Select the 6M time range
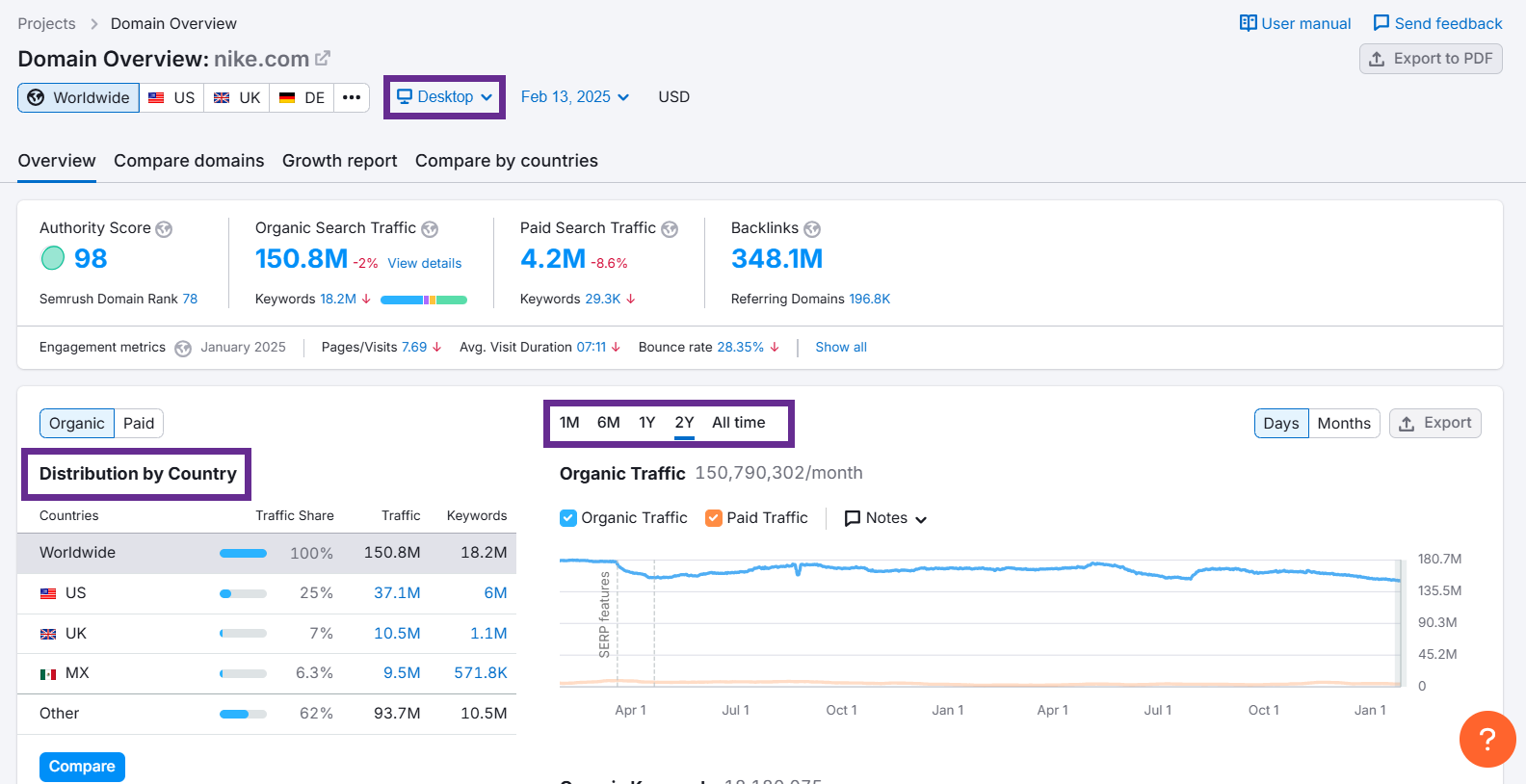 609,423
